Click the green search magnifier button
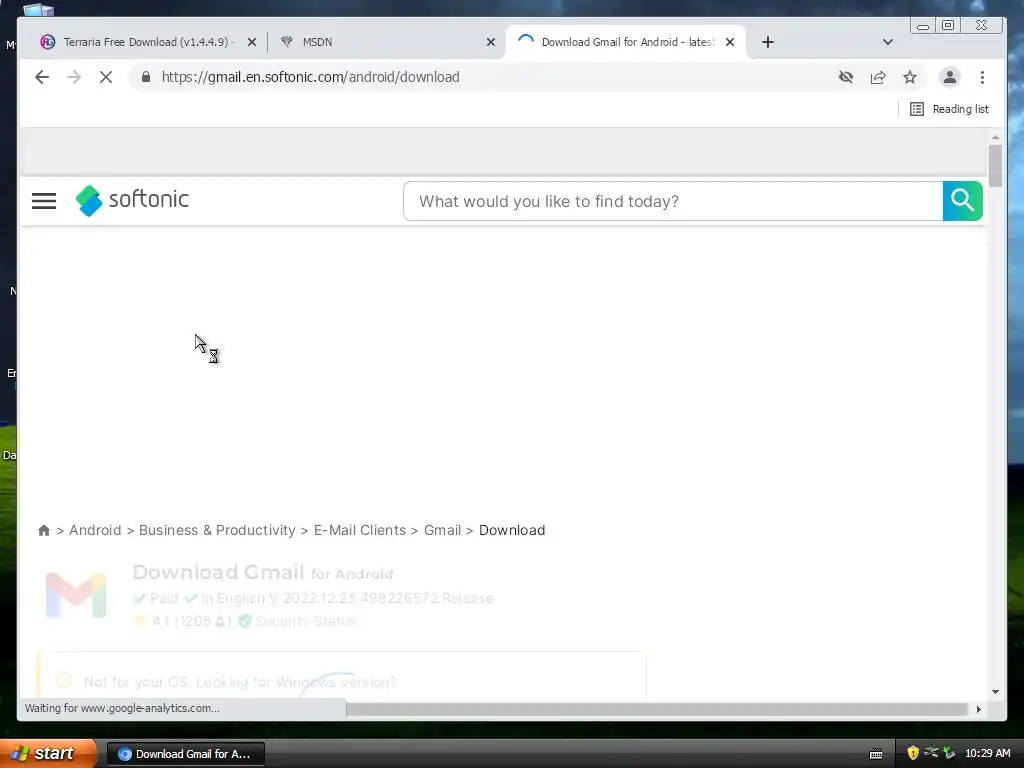Screen dimensions: 1024x768 point(963,201)
